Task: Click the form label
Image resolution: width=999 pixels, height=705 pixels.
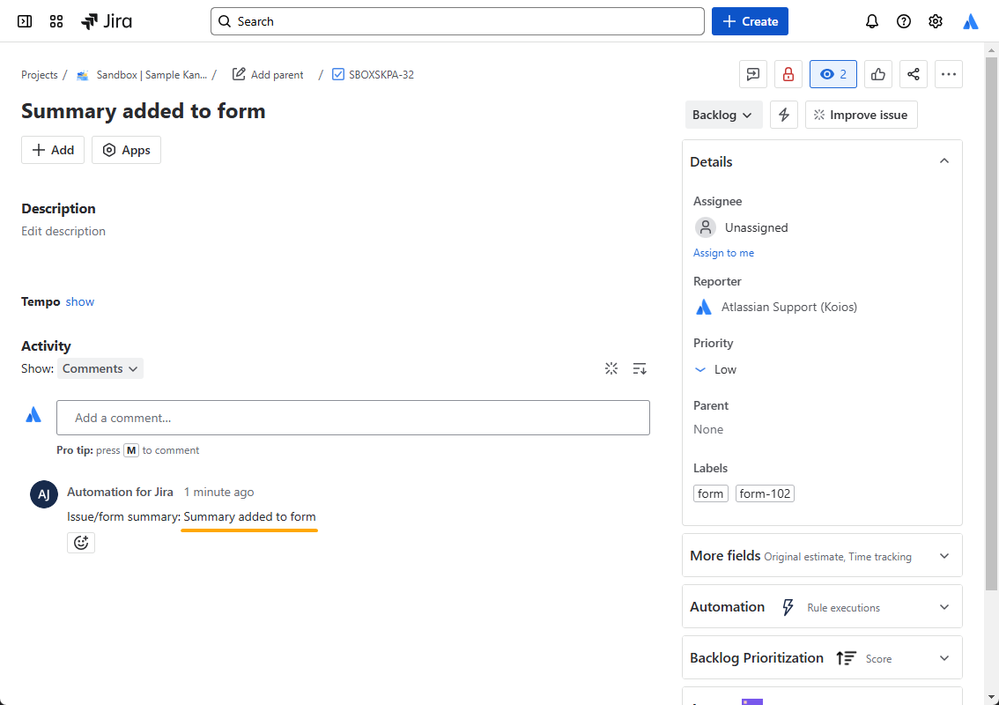Action: [x=710, y=494]
